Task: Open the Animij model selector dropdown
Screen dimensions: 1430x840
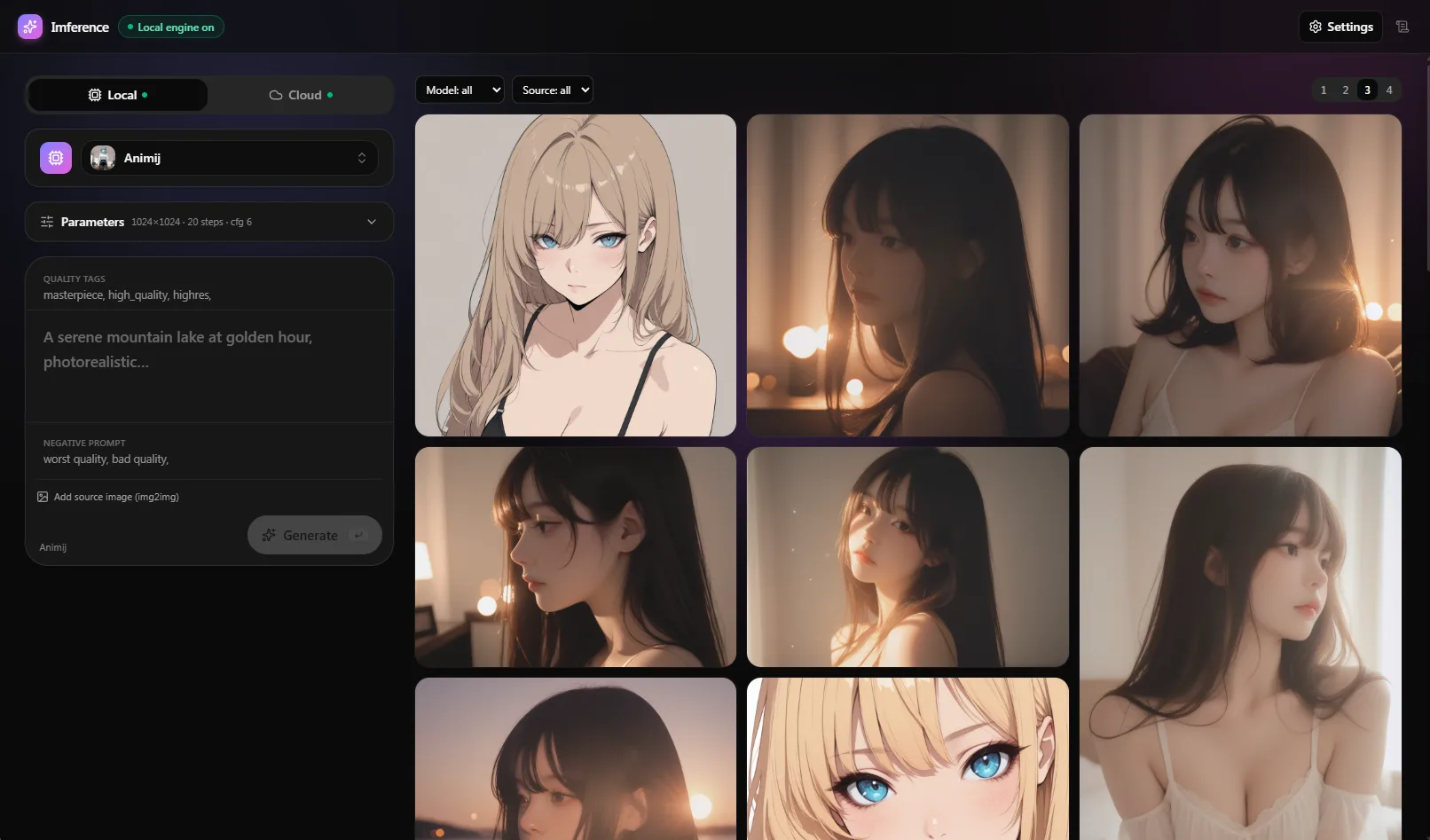Action: coord(230,158)
